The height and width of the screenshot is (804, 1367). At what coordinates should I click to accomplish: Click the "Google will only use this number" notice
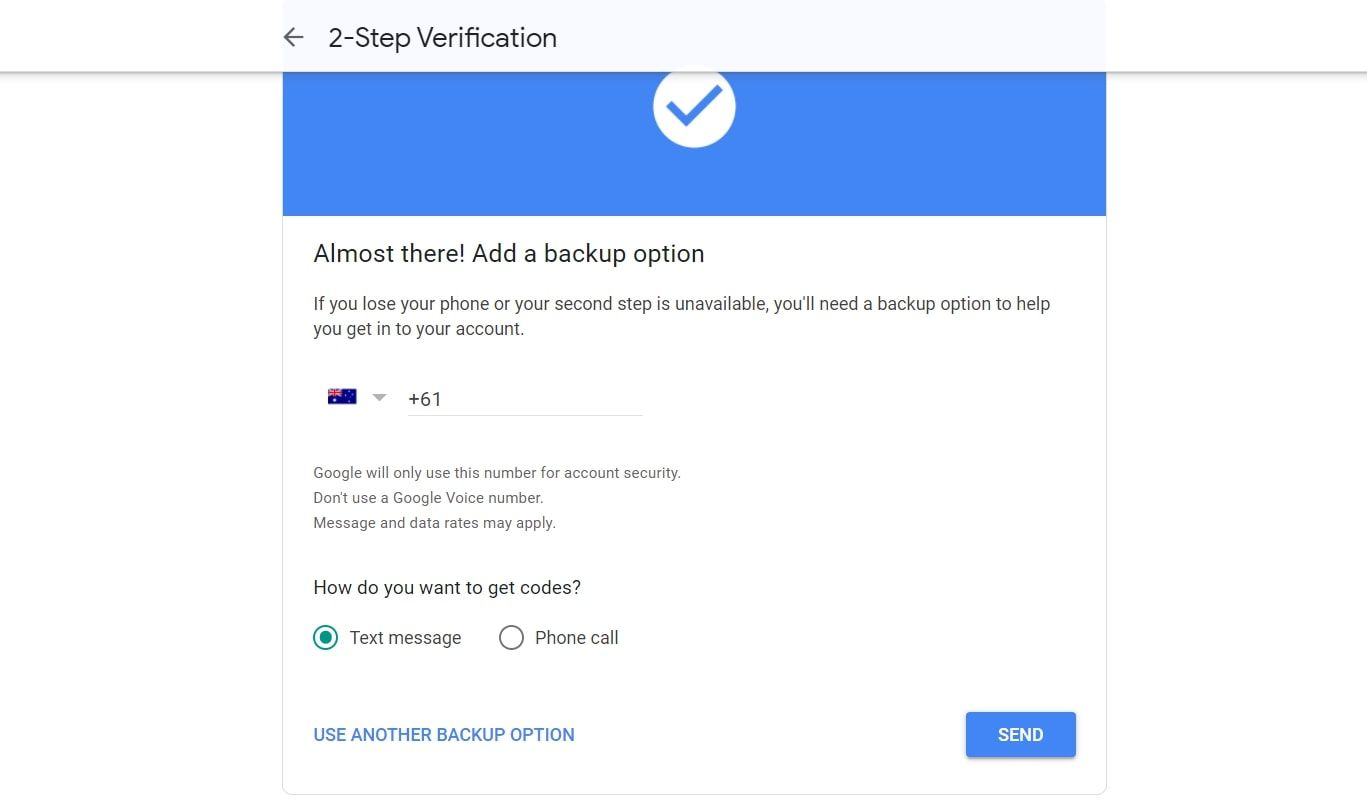[x=497, y=473]
